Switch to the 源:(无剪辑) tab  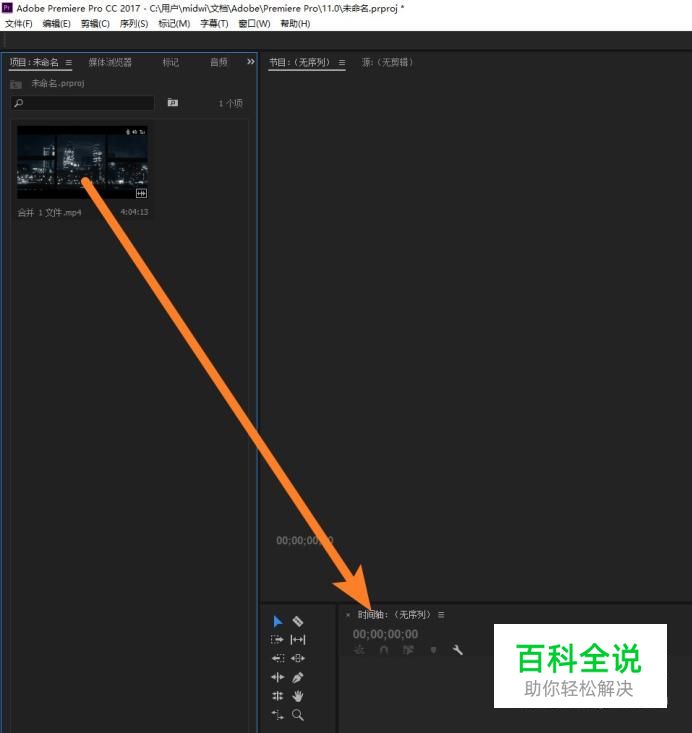(x=387, y=62)
